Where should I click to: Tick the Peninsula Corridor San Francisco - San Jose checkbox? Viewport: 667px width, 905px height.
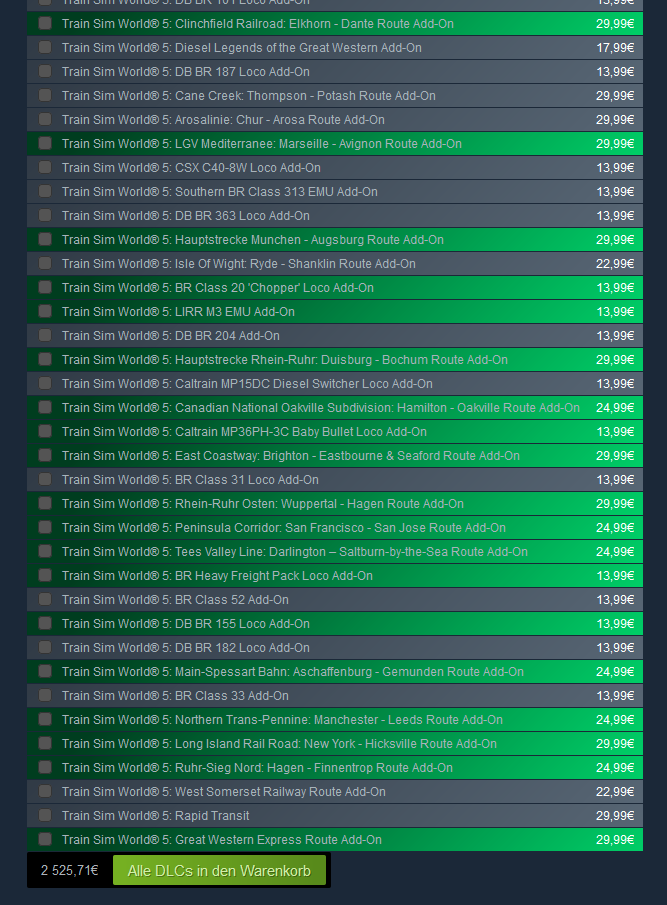45,528
